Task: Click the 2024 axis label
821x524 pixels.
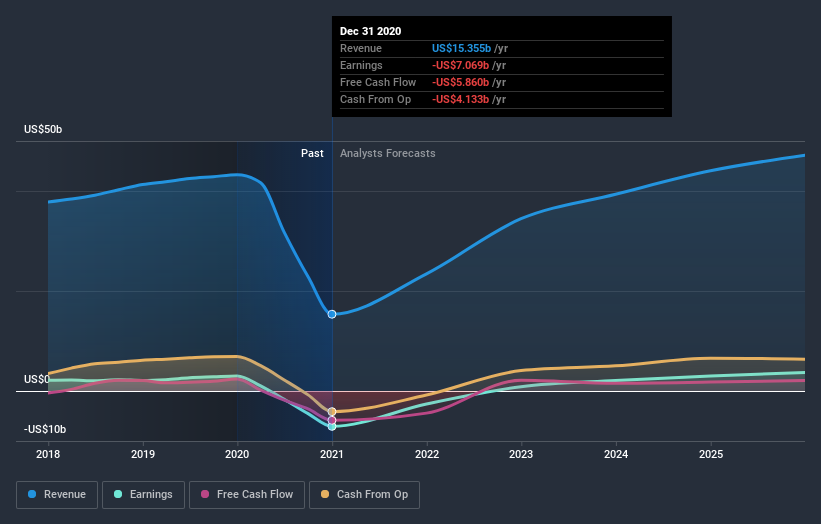Action: click(616, 454)
